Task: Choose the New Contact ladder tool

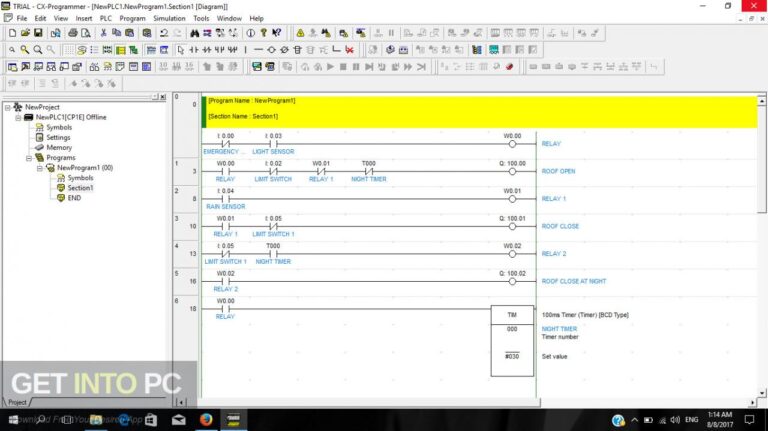Action: pyautogui.click(x=194, y=49)
